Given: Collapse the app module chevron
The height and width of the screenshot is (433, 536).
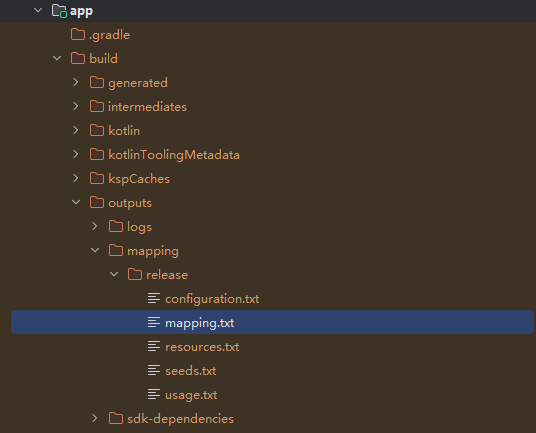Looking at the screenshot, I should click(x=38, y=11).
